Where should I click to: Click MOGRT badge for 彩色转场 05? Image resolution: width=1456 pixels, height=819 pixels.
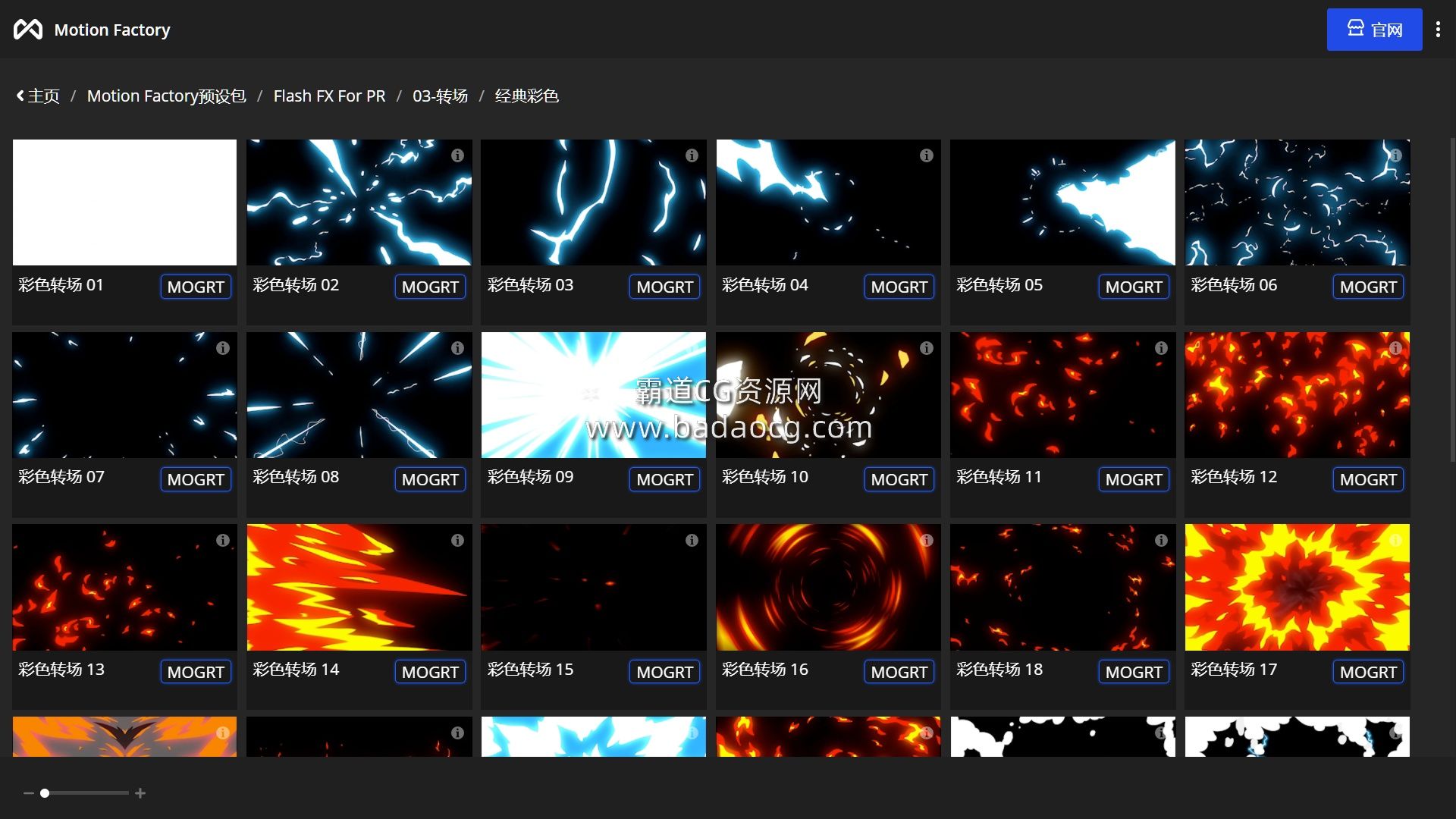[1134, 287]
